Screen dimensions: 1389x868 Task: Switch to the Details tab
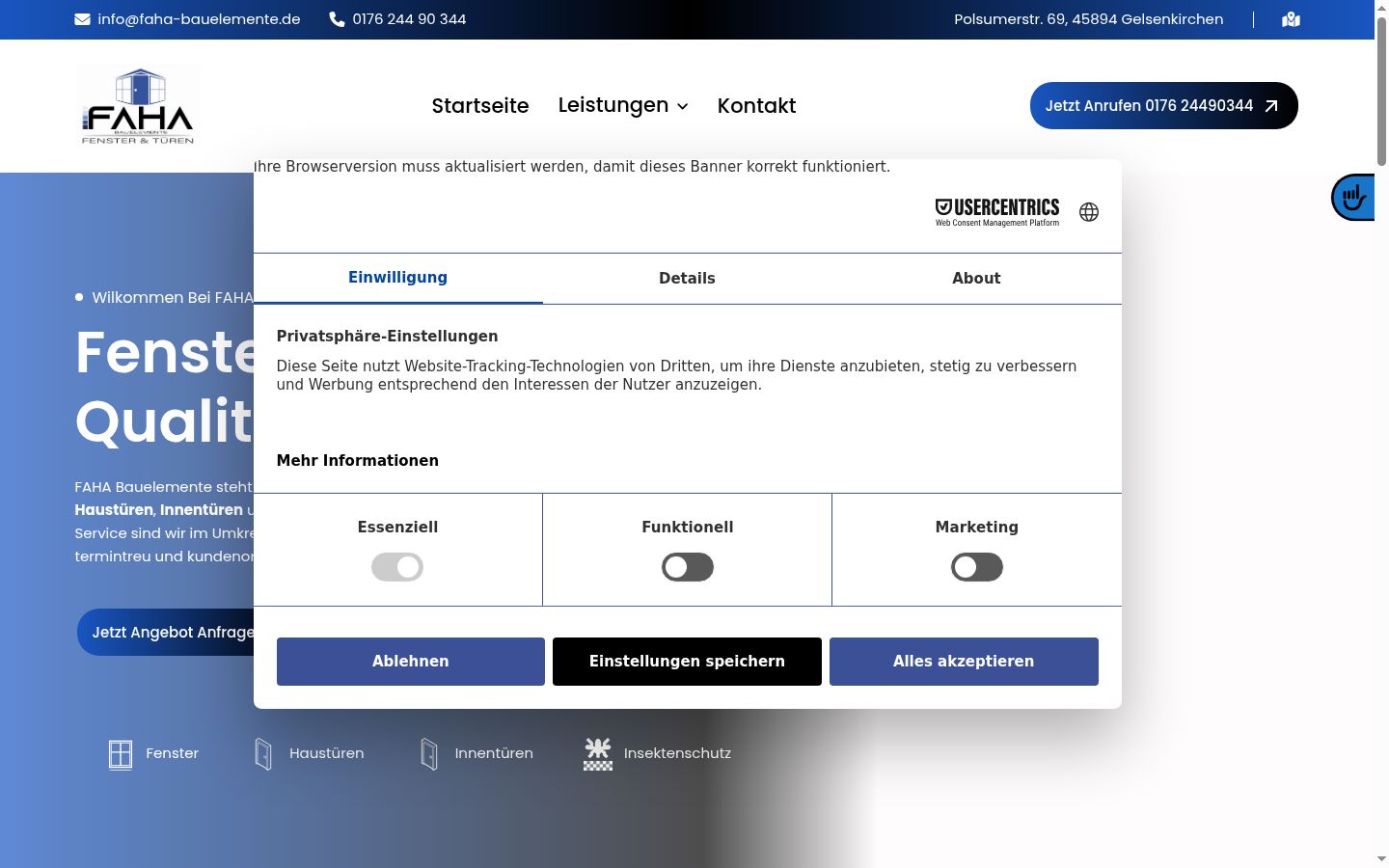[687, 278]
